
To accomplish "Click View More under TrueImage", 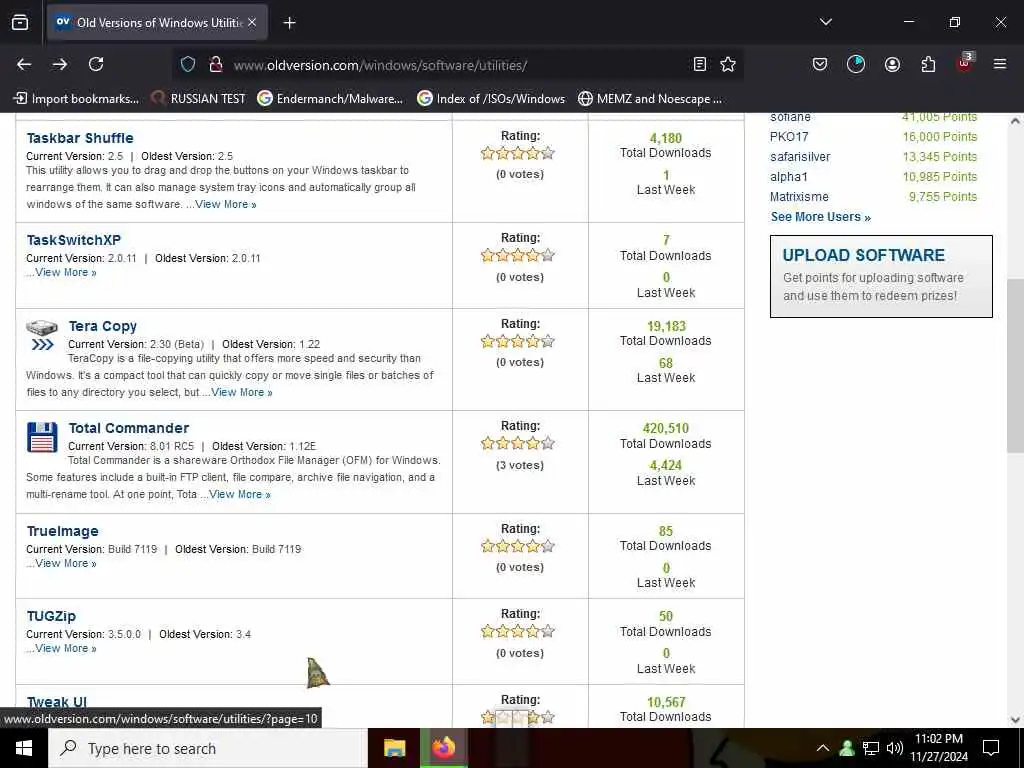I will point(65,563).
